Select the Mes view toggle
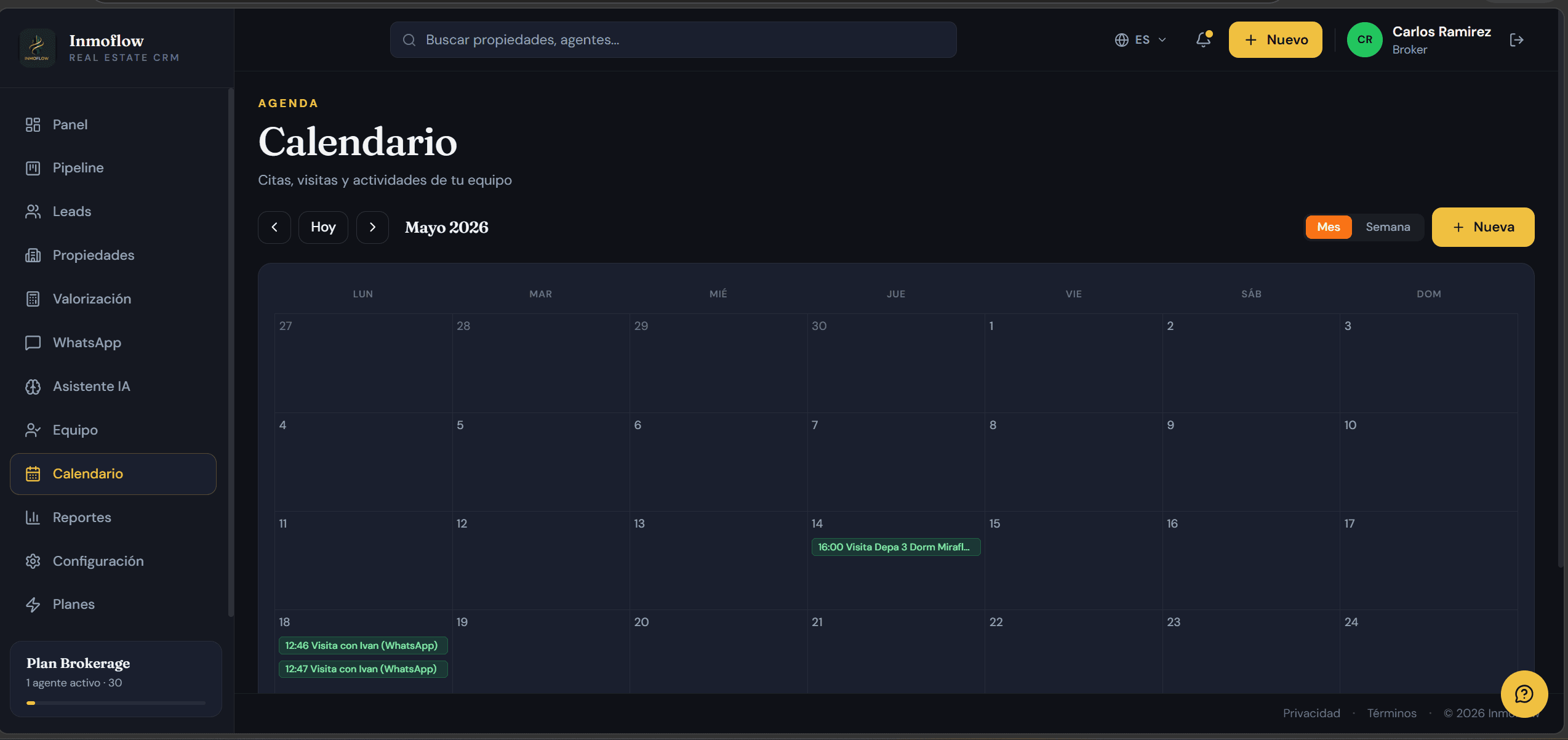This screenshot has width=1568, height=740. point(1328,227)
